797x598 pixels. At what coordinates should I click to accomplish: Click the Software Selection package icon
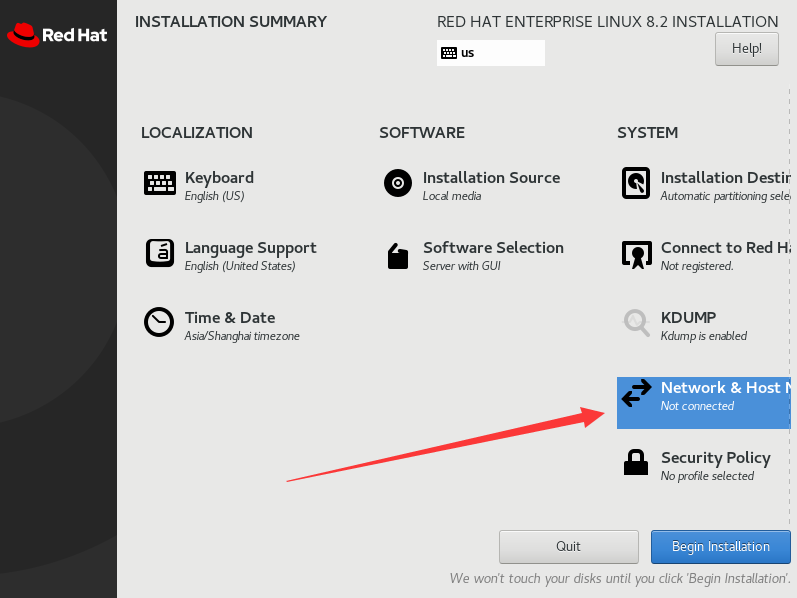tap(398, 256)
